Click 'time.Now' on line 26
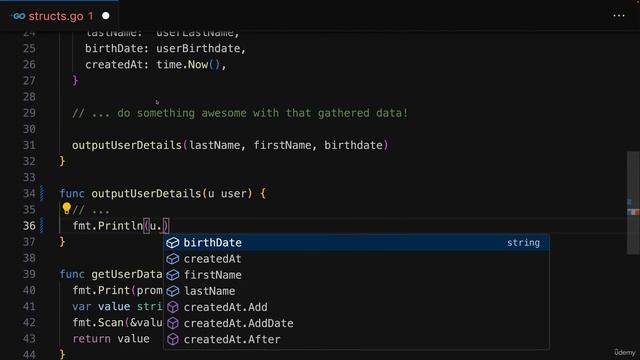 click(182, 64)
